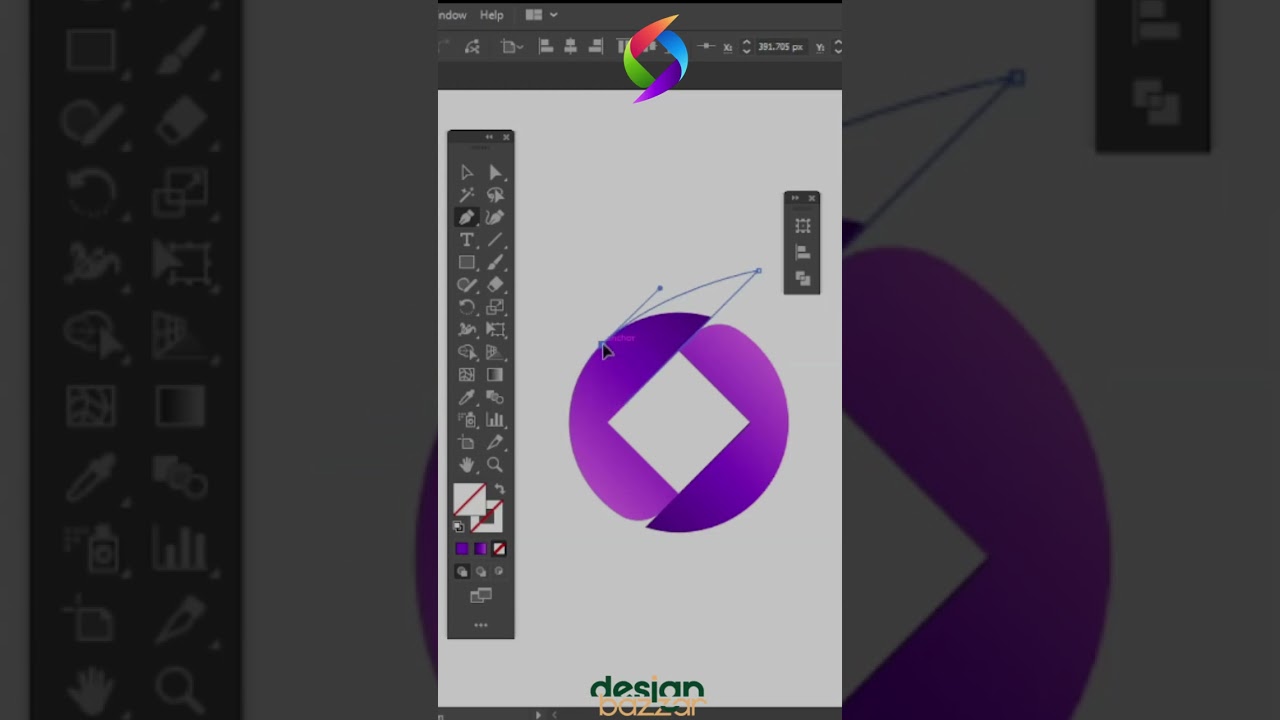Select the Artboard tool
Viewport: 1280px width, 720px height.
click(467, 442)
